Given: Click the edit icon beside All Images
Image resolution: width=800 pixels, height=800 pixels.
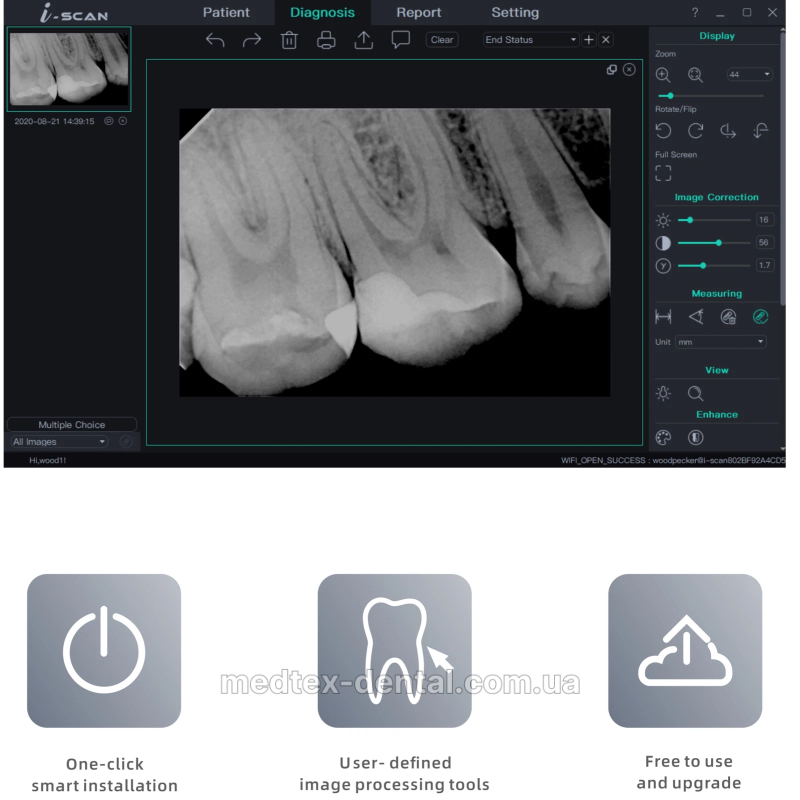Looking at the screenshot, I should [126, 442].
